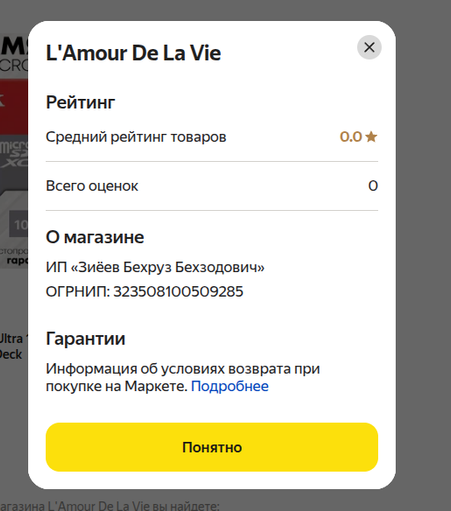Click the total ratings count 0
This screenshot has height=511, width=451.
pos(373,186)
